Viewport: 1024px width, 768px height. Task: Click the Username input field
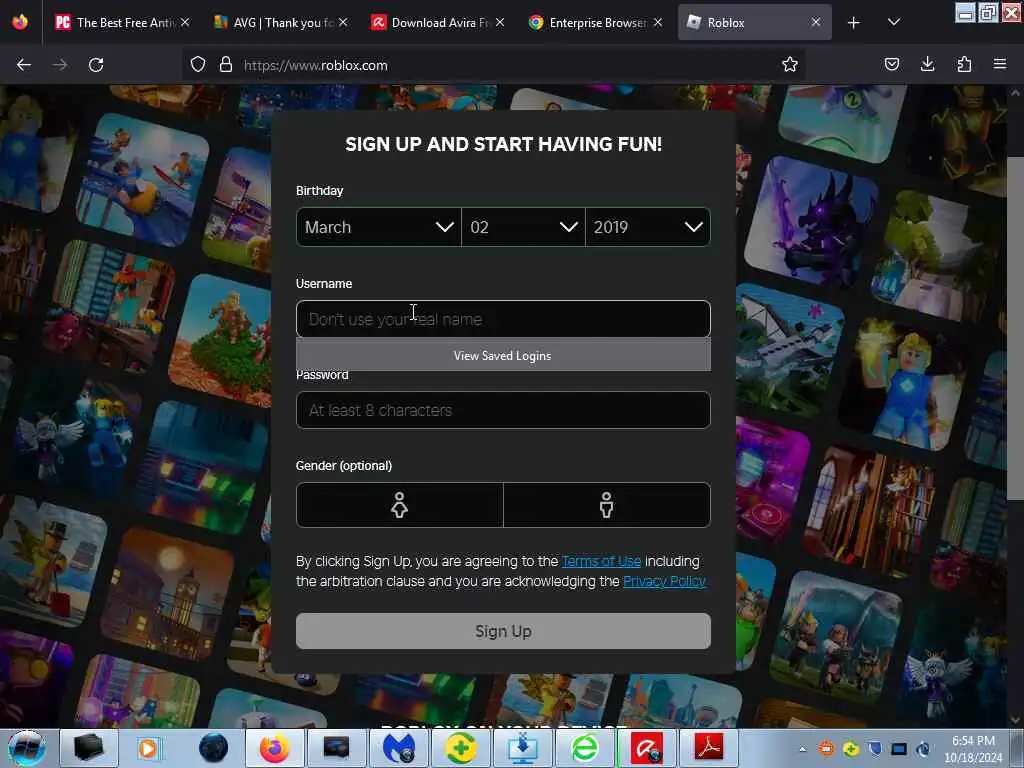point(503,319)
